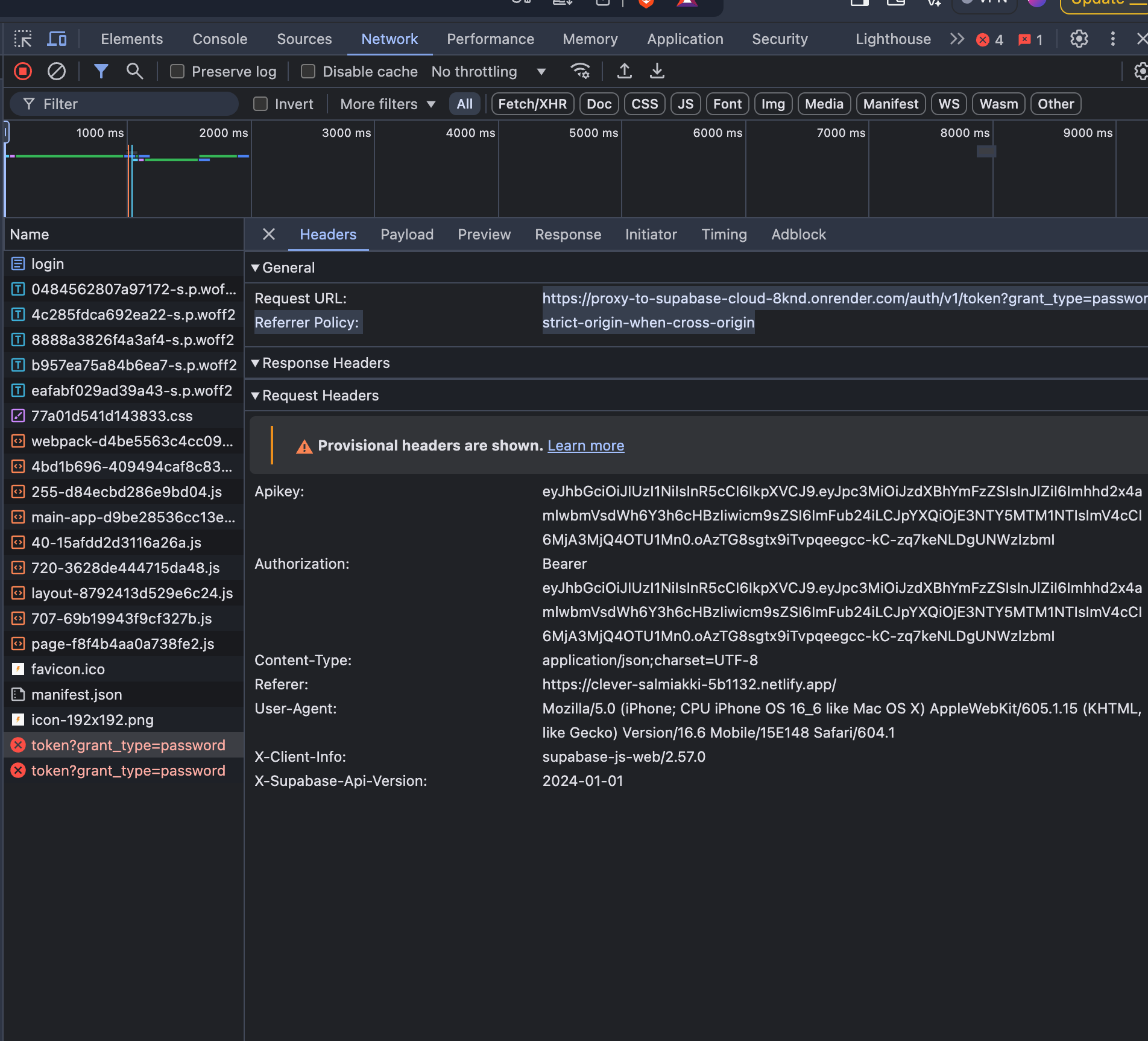
Task: Check the Disable cache option
Action: [308, 72]
